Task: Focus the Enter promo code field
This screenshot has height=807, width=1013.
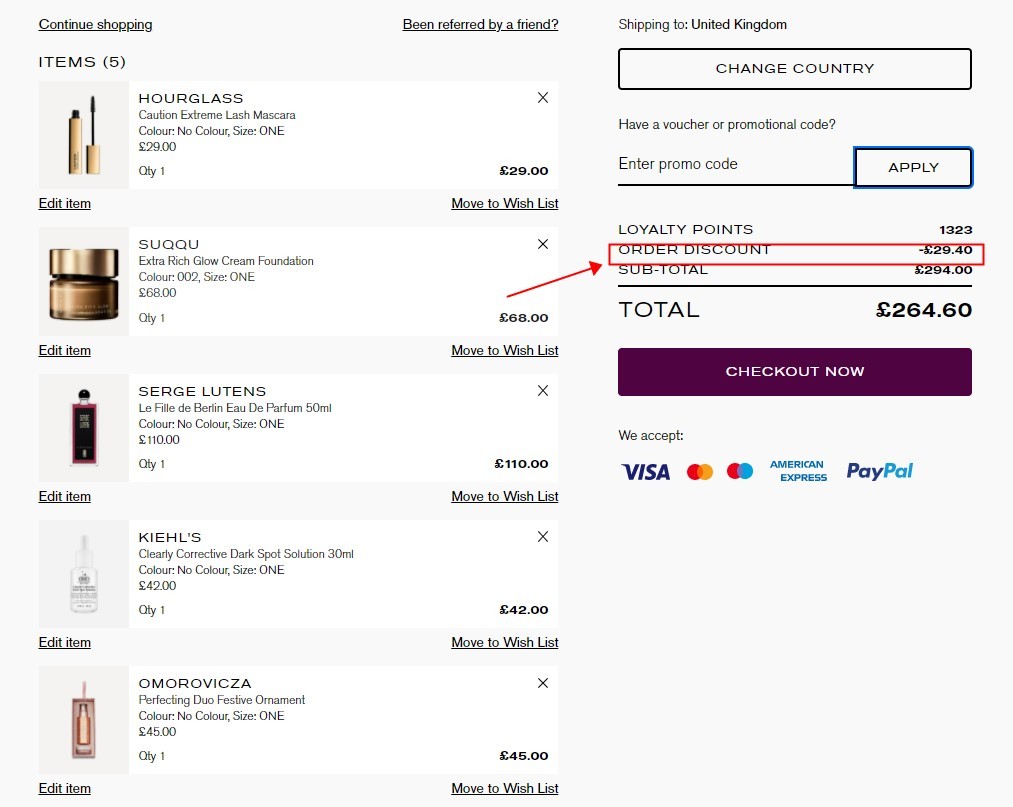Action: click(735, 164)
